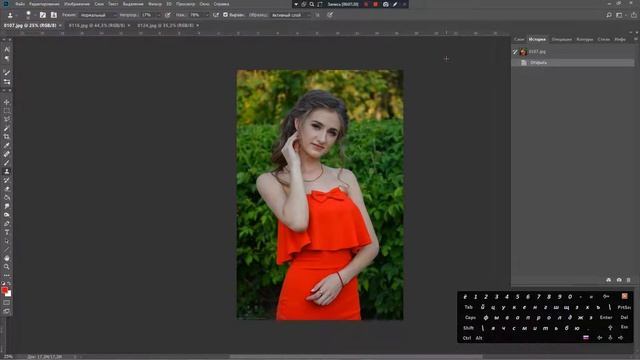Open the workspace switcher dropdown
This screenshot has height=360, width=640.
click(x=620, y=15)
